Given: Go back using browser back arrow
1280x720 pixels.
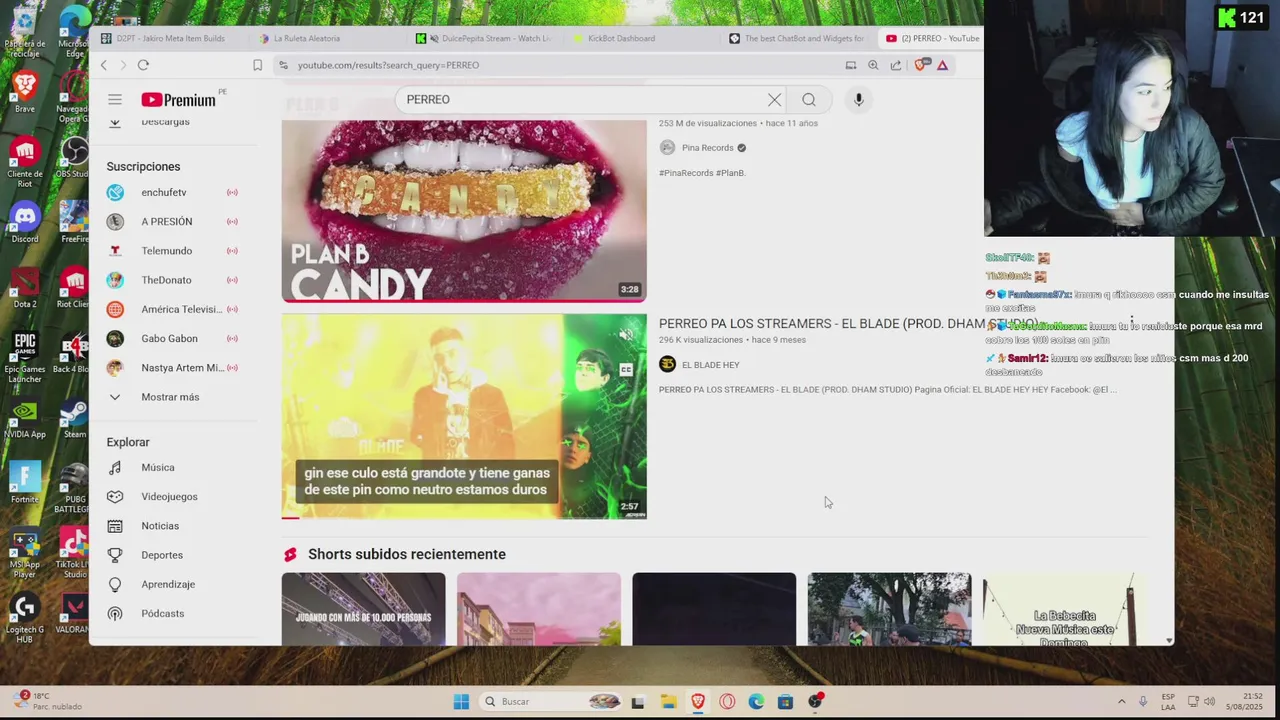Looking at the screenshot, I should [x=103, y=65].
